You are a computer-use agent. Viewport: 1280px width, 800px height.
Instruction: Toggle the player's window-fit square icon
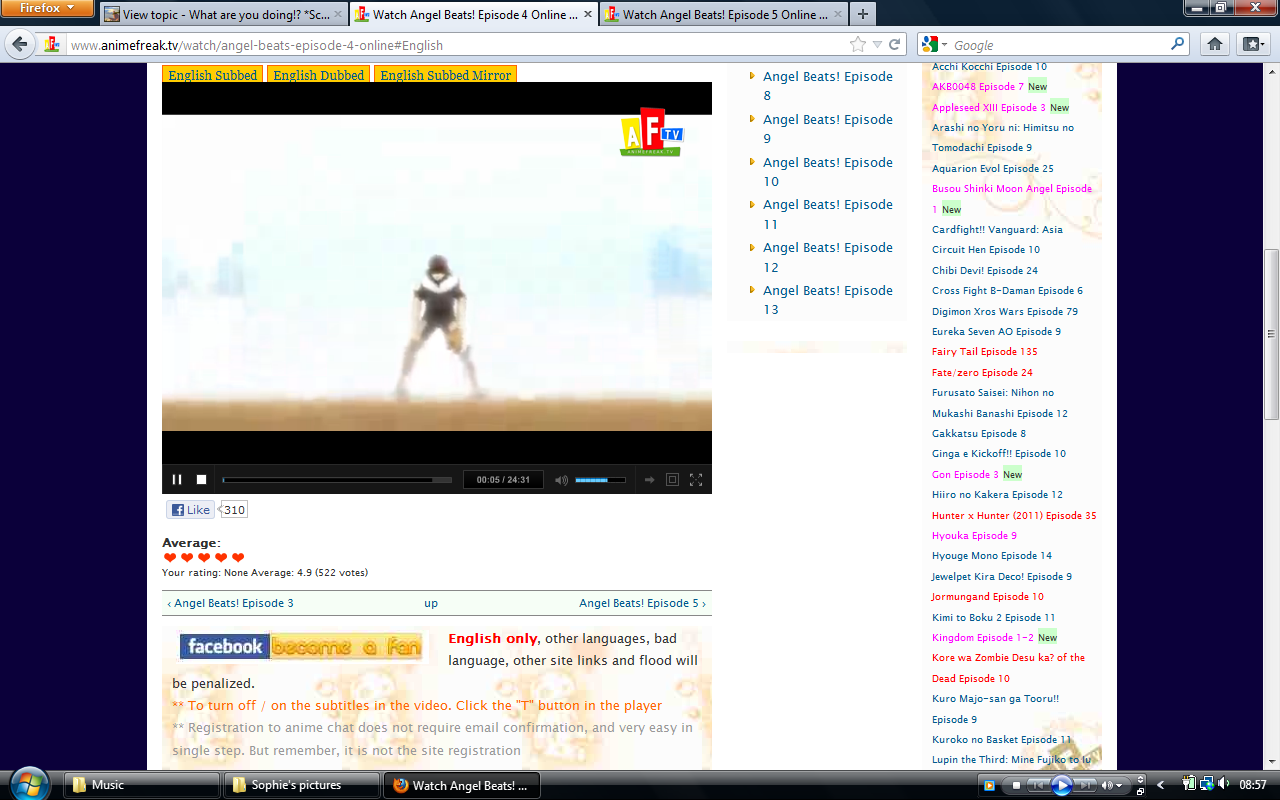pyautogui.click(x=672, y=480)
